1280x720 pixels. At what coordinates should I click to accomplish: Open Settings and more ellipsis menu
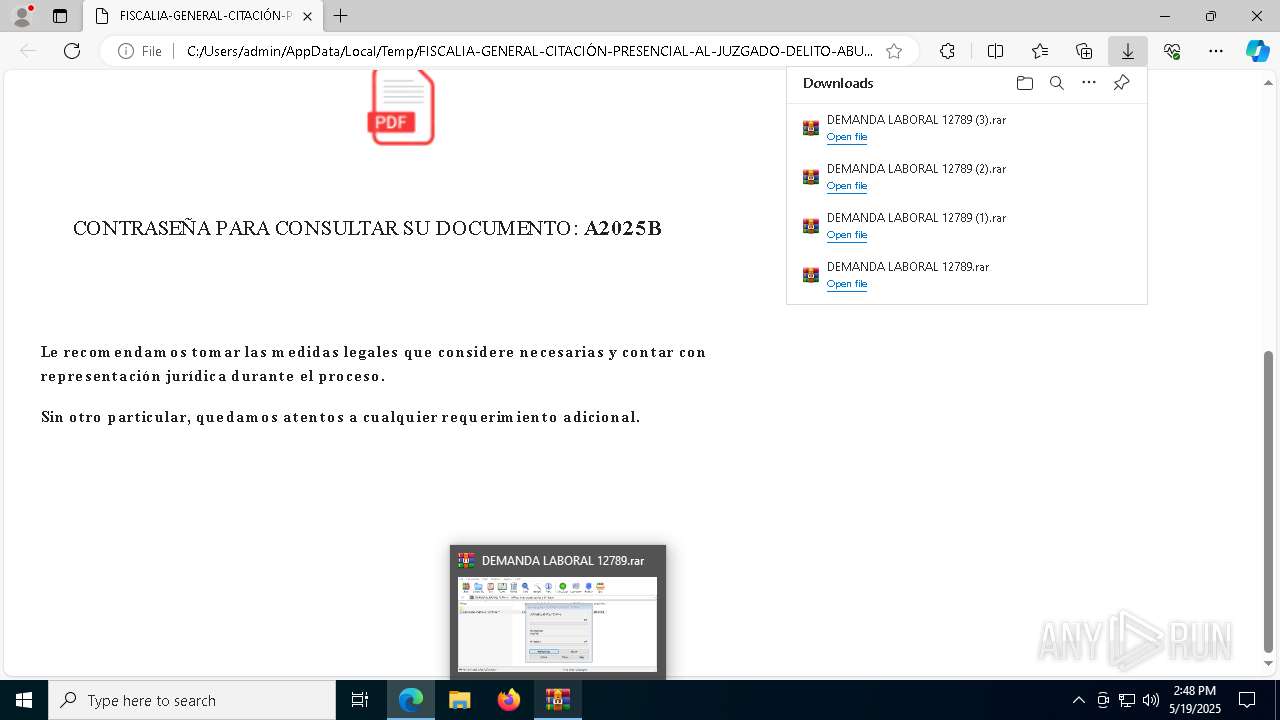pyautogui.click(x=1216, y=51)
